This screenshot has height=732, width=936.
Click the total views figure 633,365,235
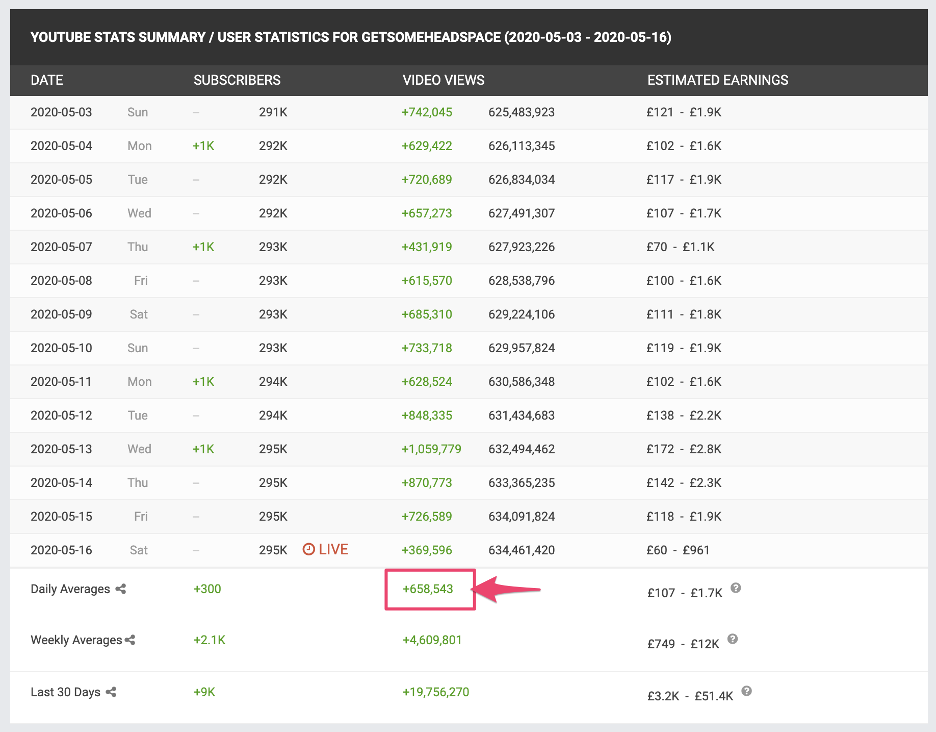coord(522,482)
